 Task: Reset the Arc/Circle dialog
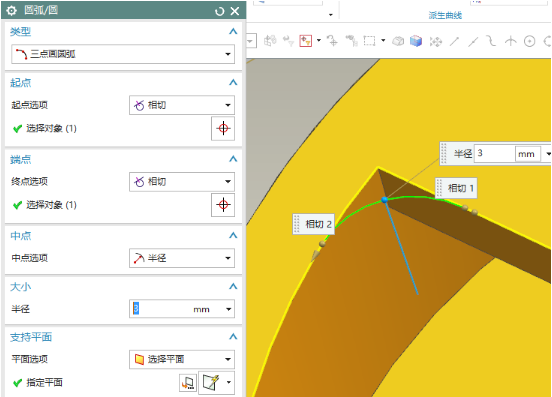coord(219,11)
